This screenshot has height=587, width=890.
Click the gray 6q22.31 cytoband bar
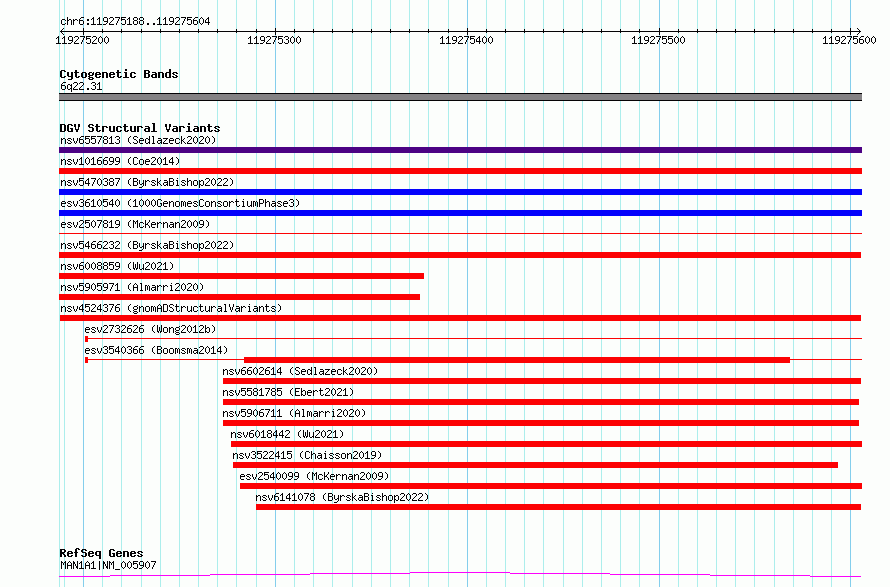[x=460, y=97]
